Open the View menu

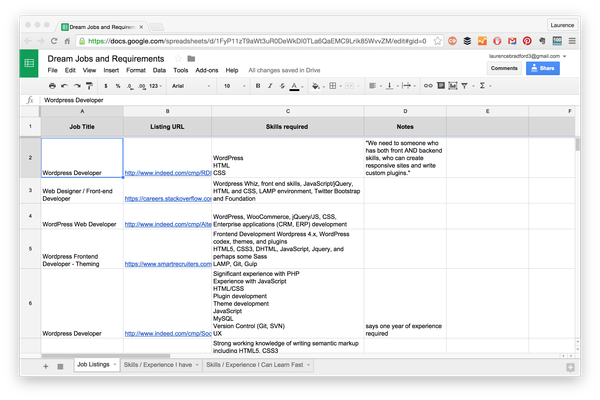point(89,70)
